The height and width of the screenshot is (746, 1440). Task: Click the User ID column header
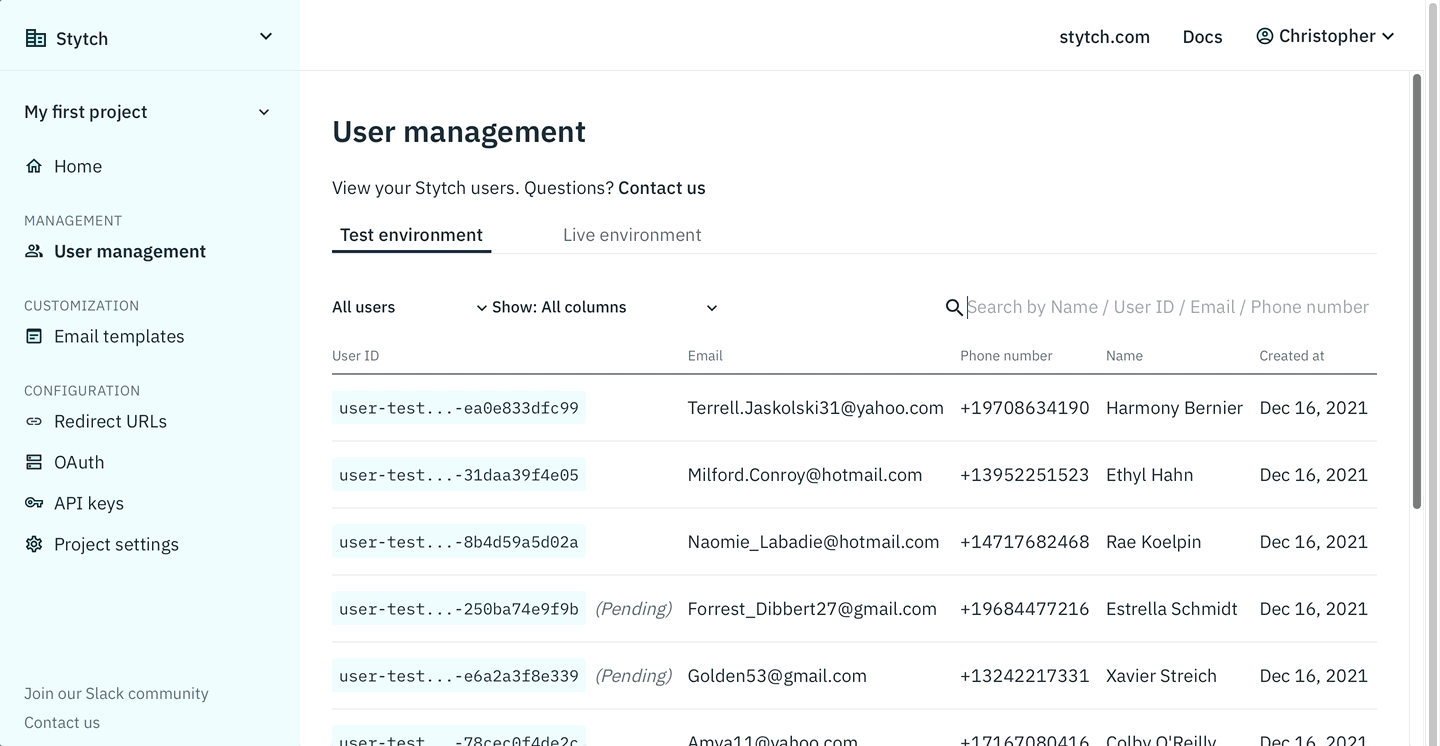click(355, 355)
